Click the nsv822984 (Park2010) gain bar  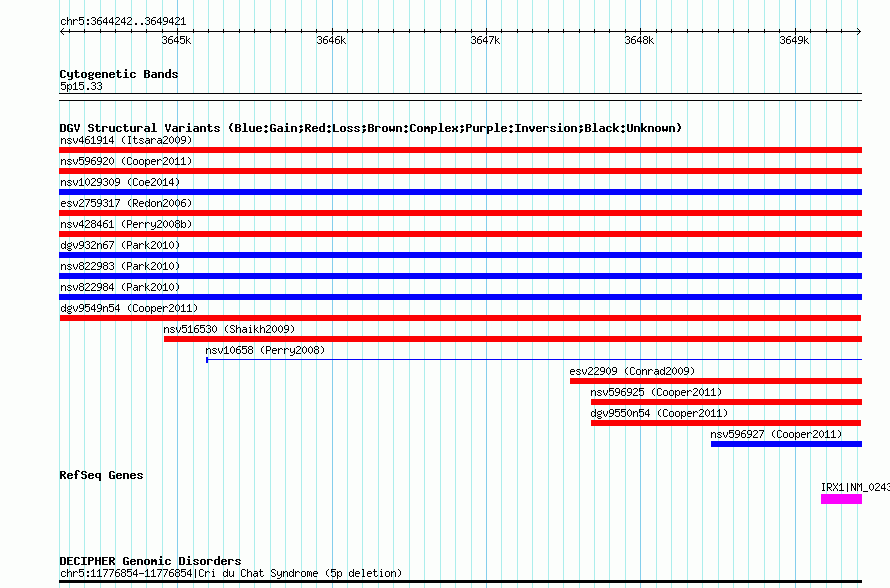pos(460,297)
